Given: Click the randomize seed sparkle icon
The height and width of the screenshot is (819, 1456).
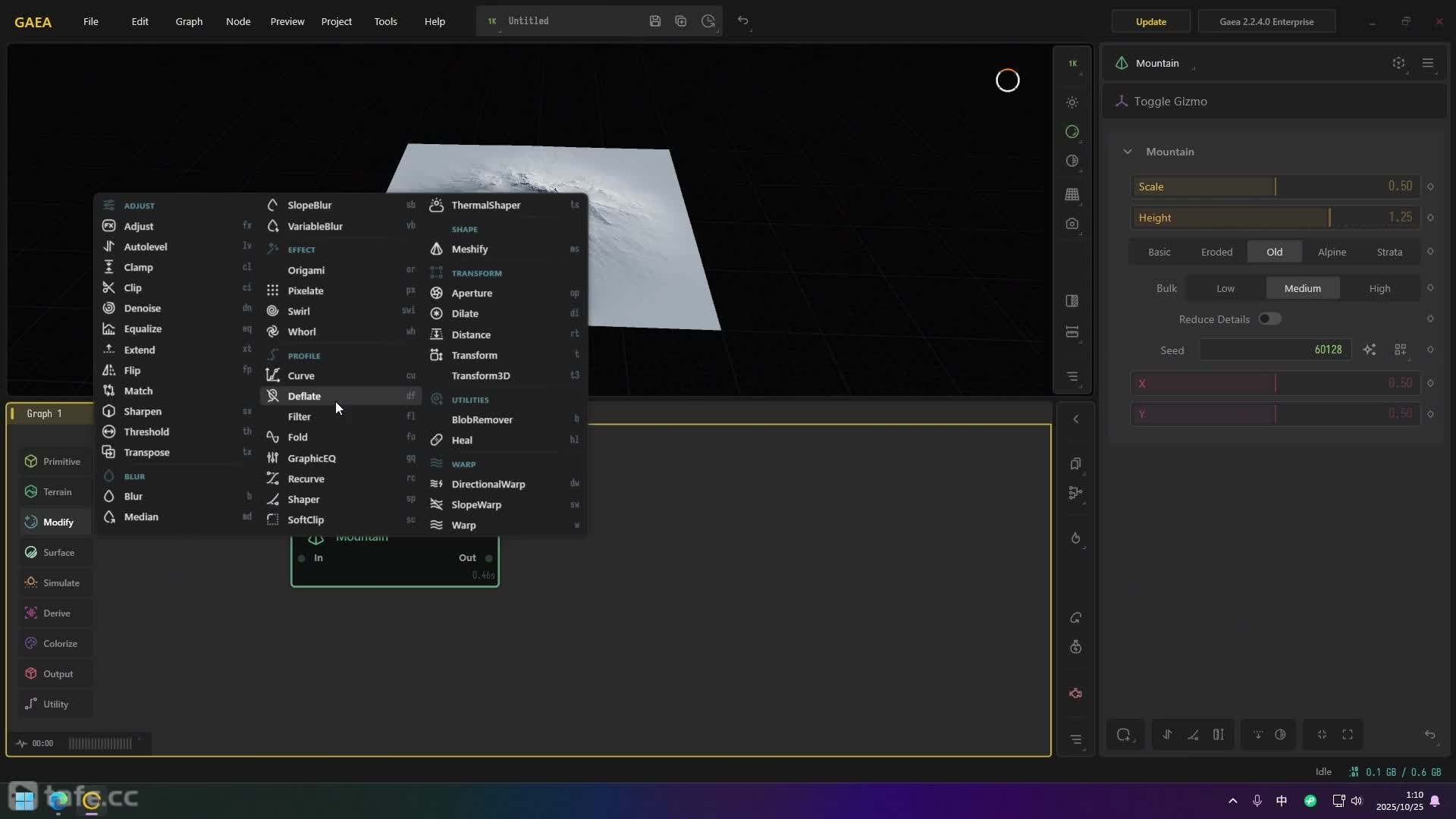Looking at the screenshot, I should point(1369,350).
